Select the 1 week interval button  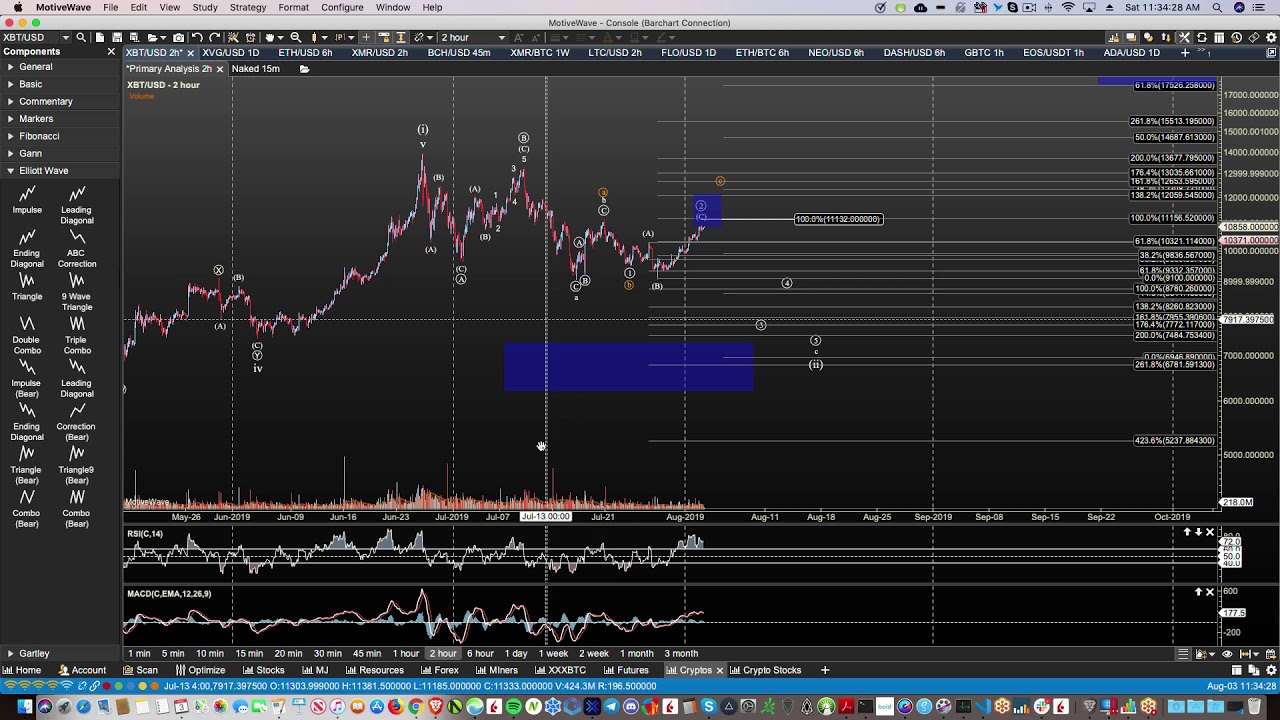(x=553, y=653)
